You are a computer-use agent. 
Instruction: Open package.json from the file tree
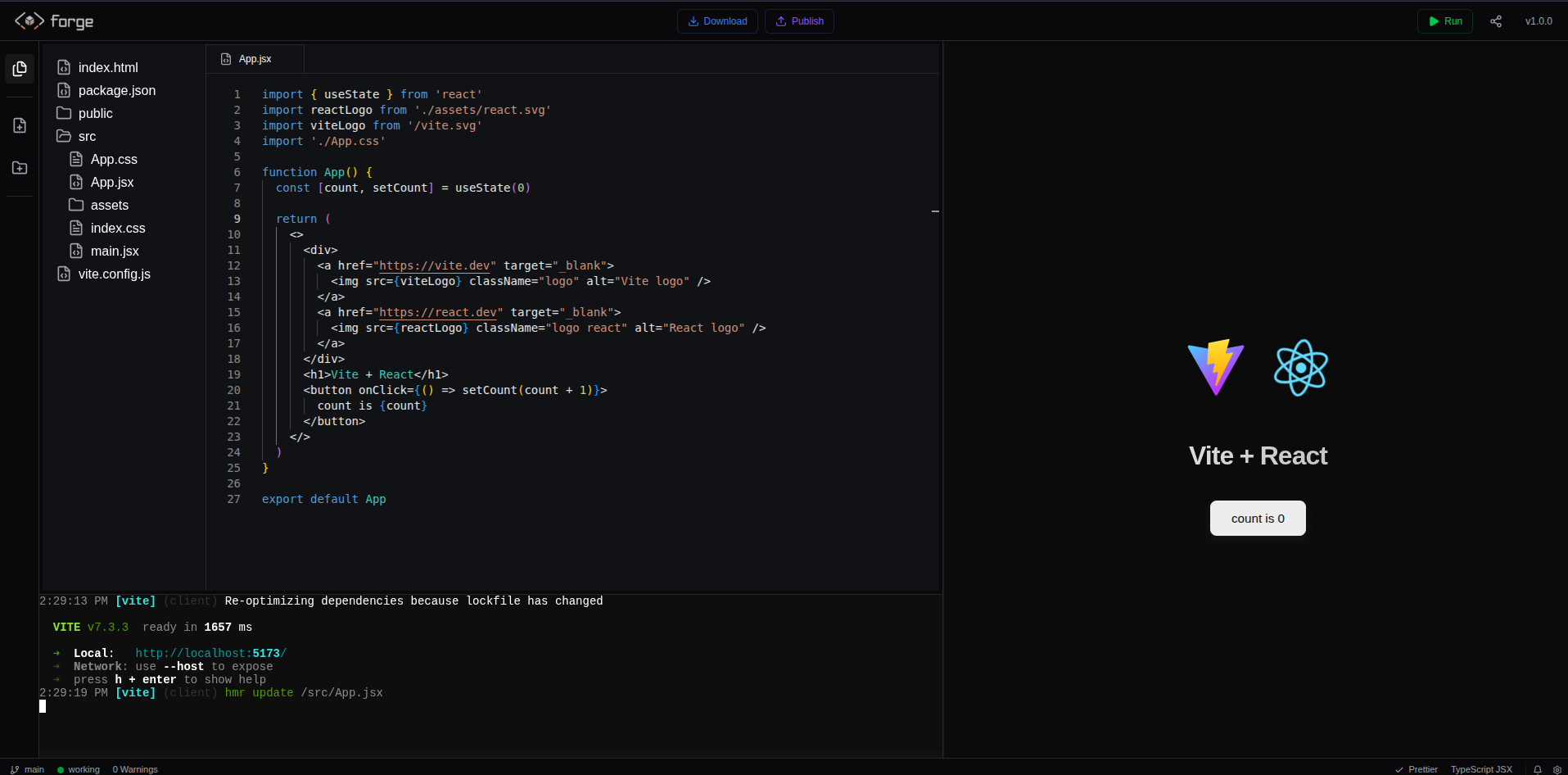[x=117, y=90]
